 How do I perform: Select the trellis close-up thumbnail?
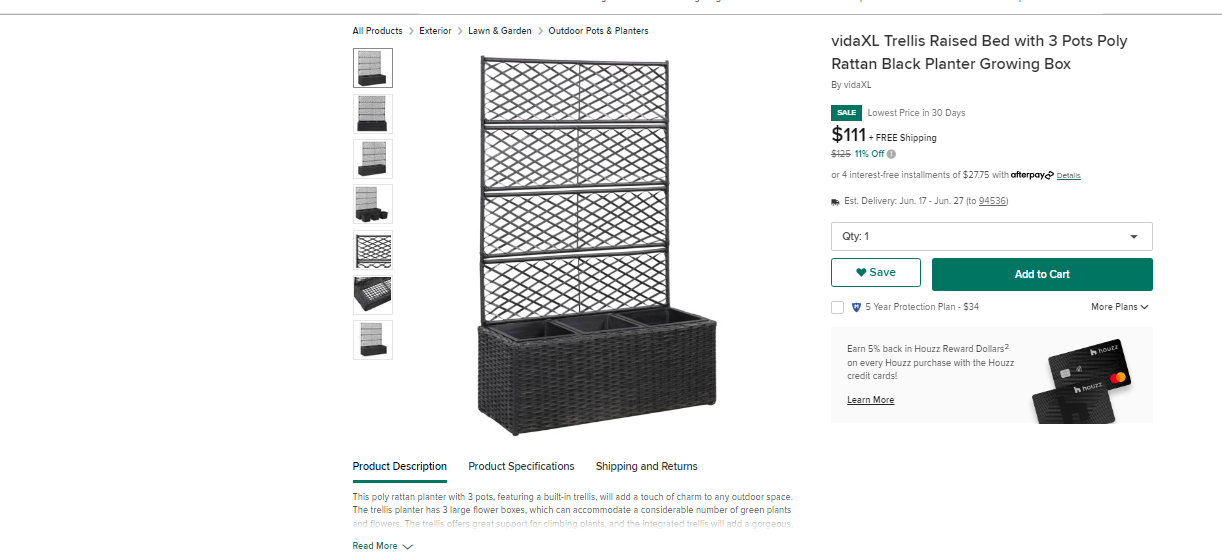tap(373, 250)
